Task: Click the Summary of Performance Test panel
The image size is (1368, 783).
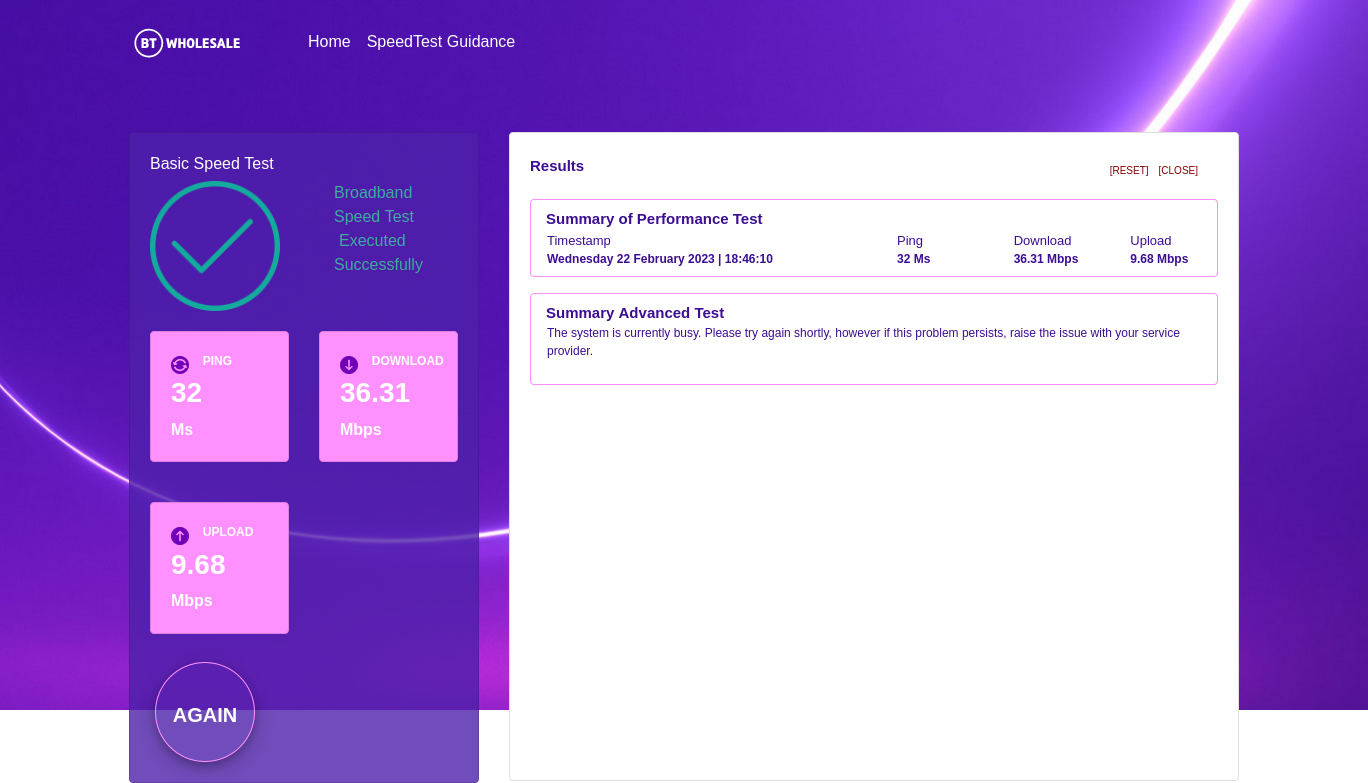Action: click(873, 238)
